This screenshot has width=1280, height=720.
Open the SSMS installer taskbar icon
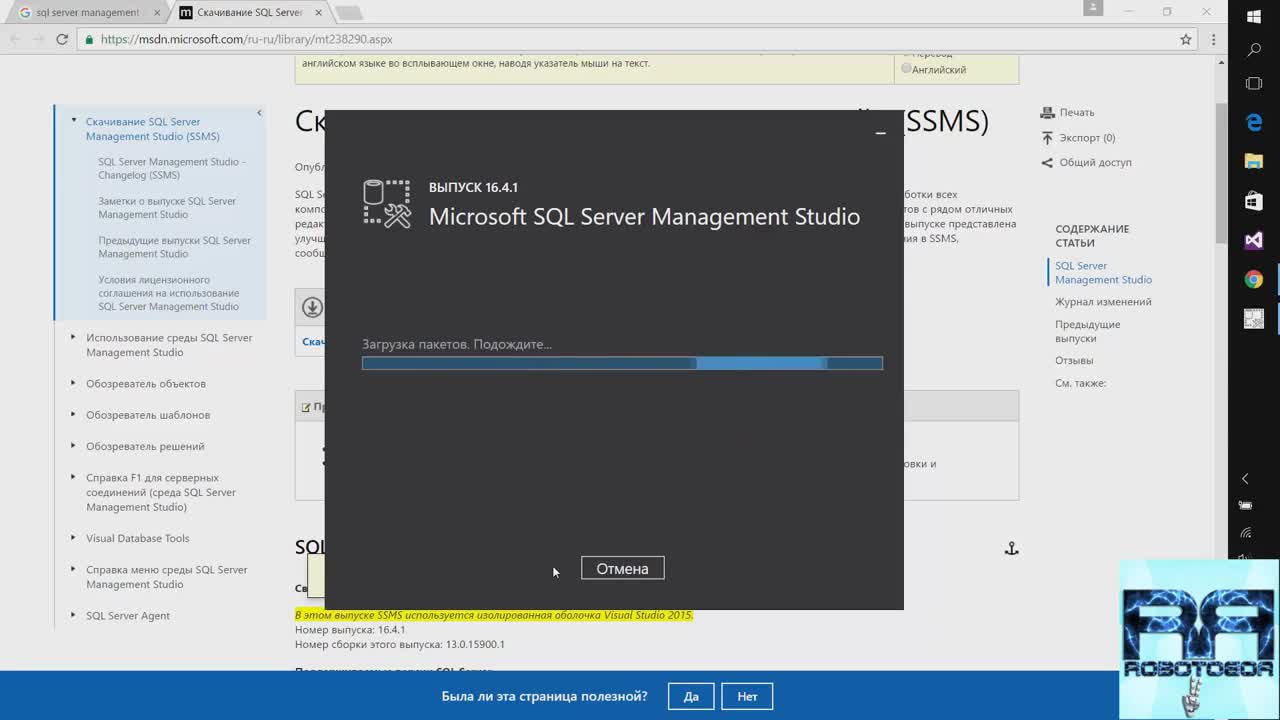coord(1254,319)
